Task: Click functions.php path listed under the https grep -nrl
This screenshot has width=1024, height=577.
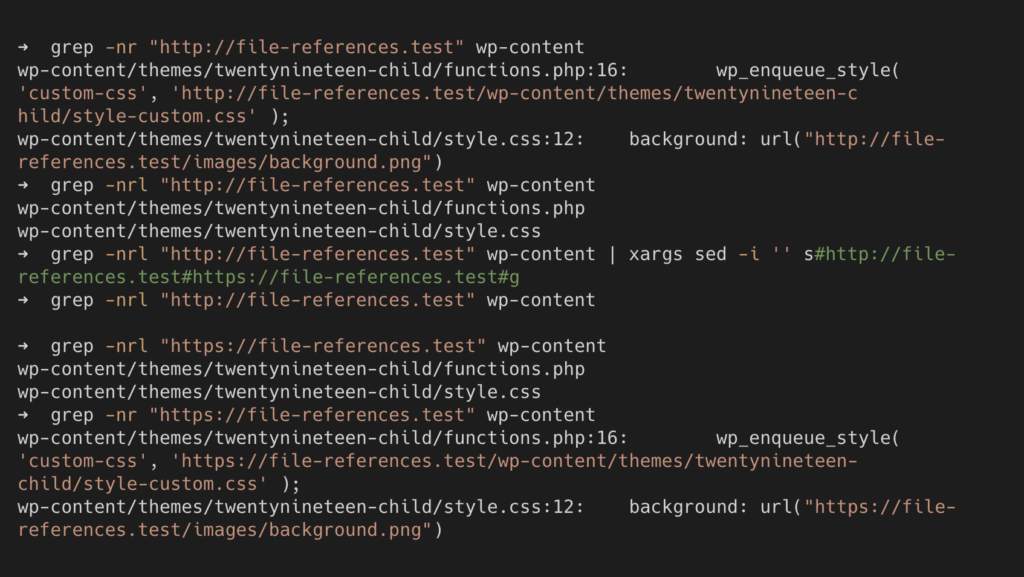Action: 301,369
